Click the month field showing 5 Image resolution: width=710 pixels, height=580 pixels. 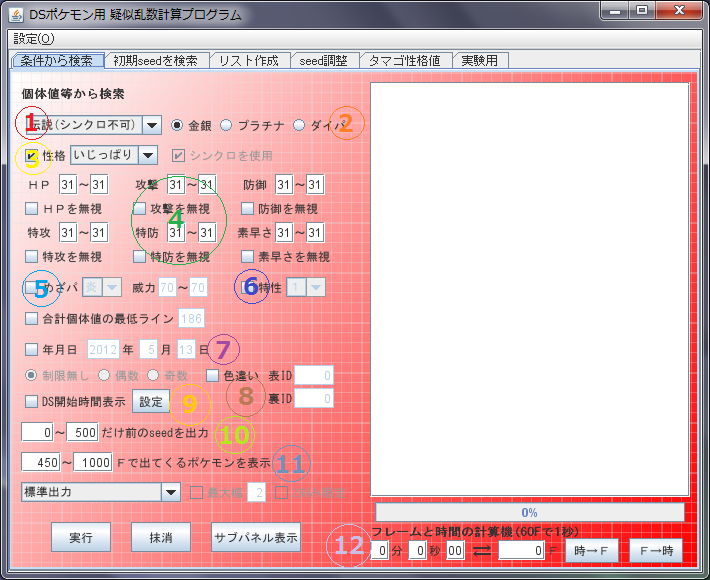tap(148, 350)
